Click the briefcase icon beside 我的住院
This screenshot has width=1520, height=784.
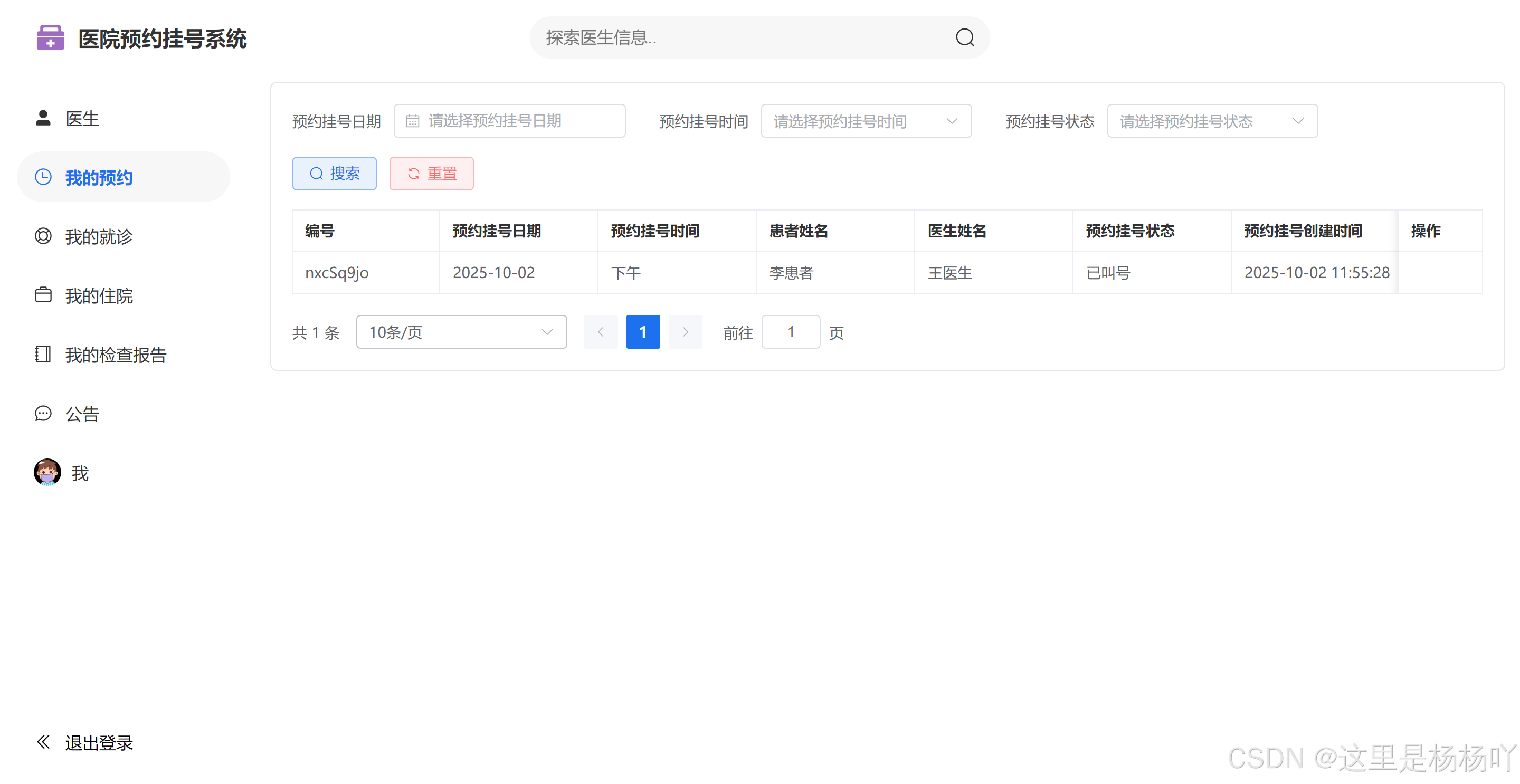coord(43,295)
